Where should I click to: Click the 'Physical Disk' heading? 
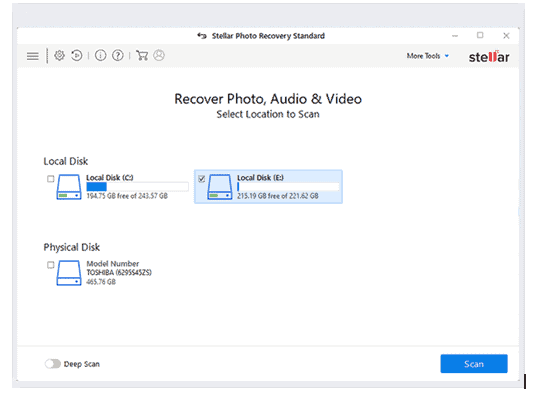click(72, 247)
